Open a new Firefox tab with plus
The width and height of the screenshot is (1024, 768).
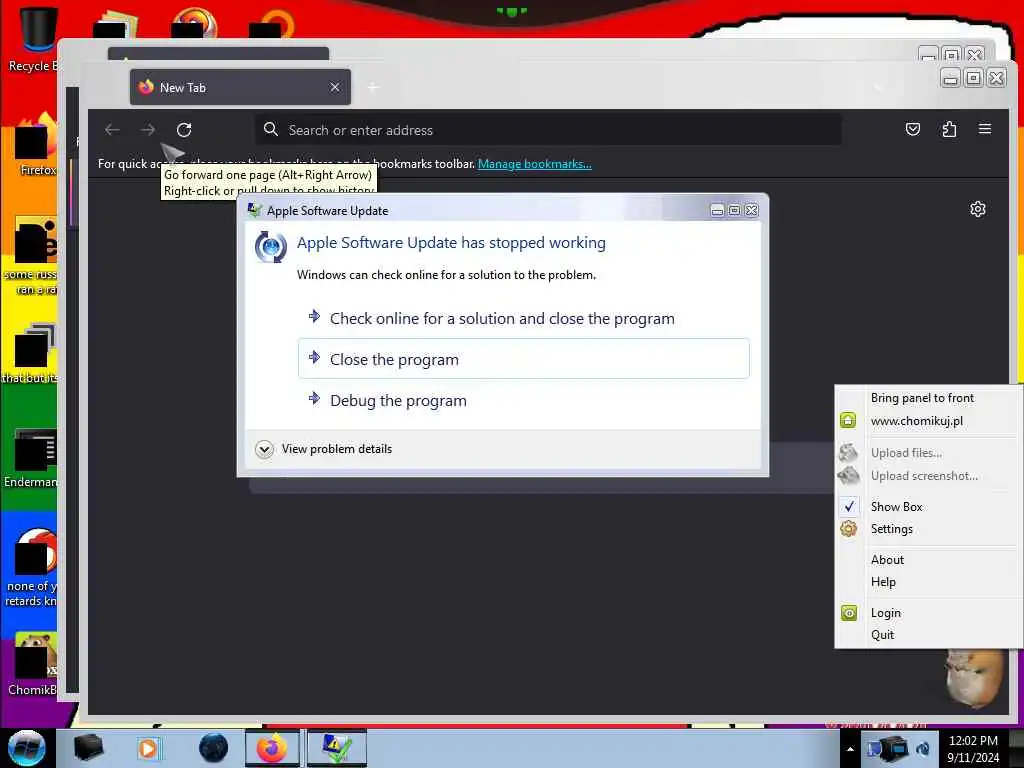tap(374, 87)
